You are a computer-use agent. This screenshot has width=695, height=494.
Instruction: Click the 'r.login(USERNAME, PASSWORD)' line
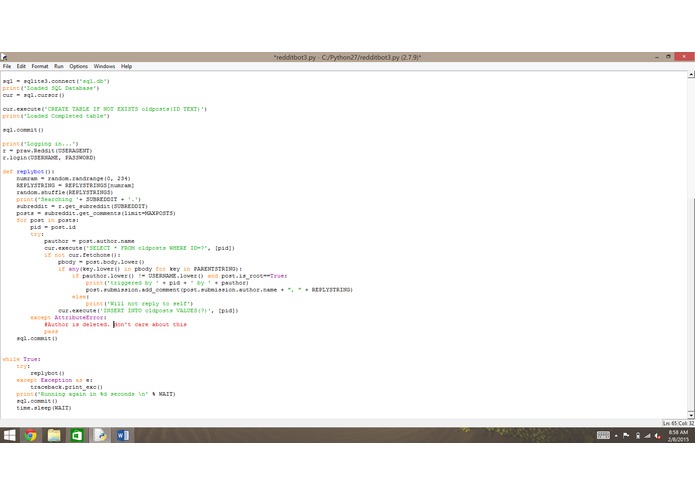click(x=49, y=158)
